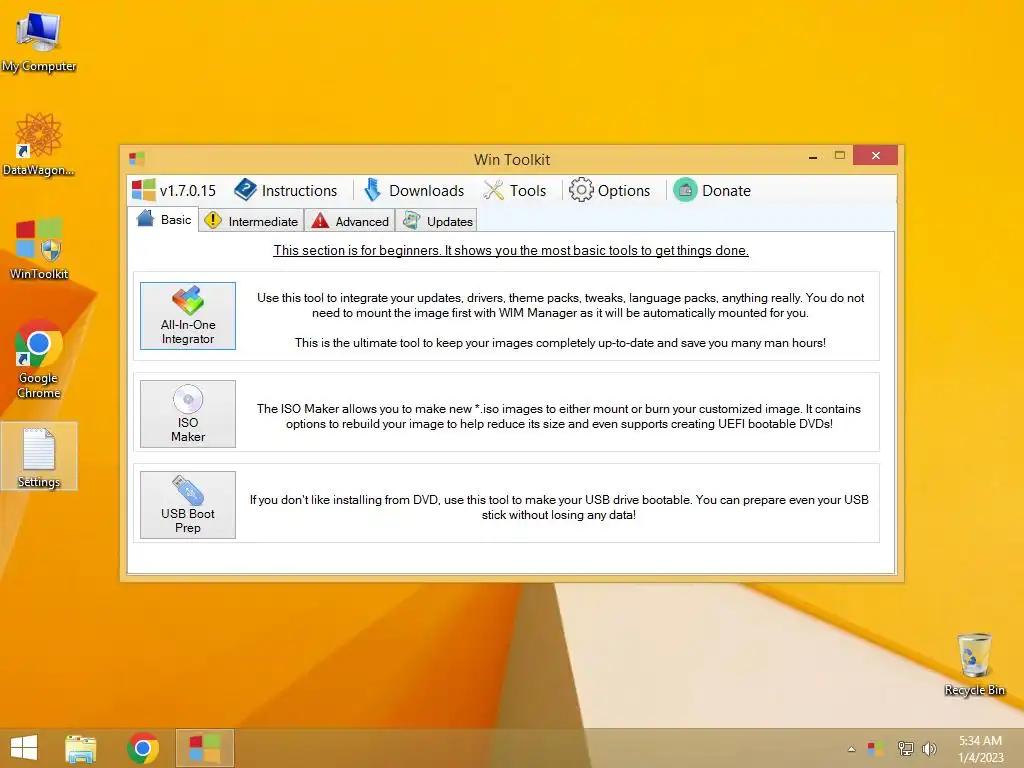Open the Options menu

(x=610, y=191)
